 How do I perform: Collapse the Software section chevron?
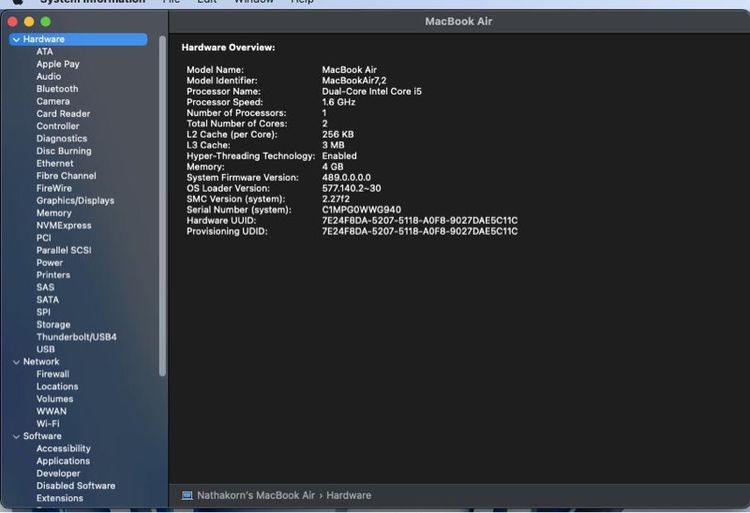click(16, 437)
